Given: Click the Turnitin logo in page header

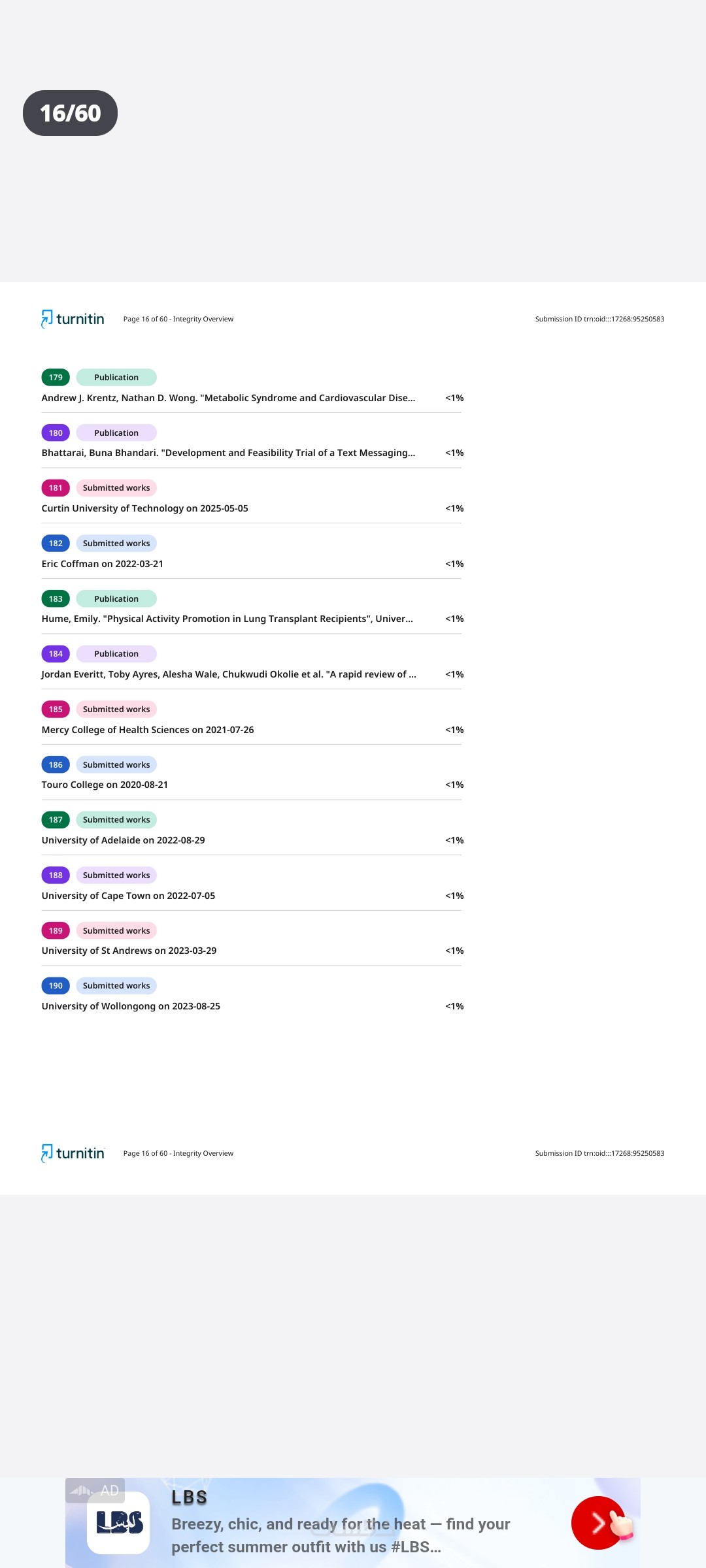Looking at the screenshot, I should click(73, 319).
